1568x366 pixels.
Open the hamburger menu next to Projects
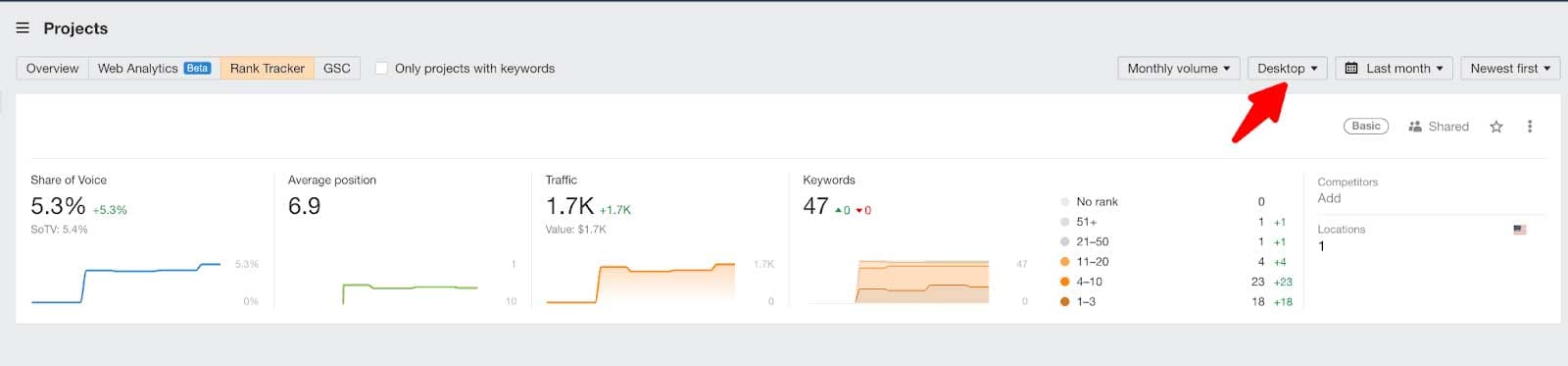coord(23,28)
